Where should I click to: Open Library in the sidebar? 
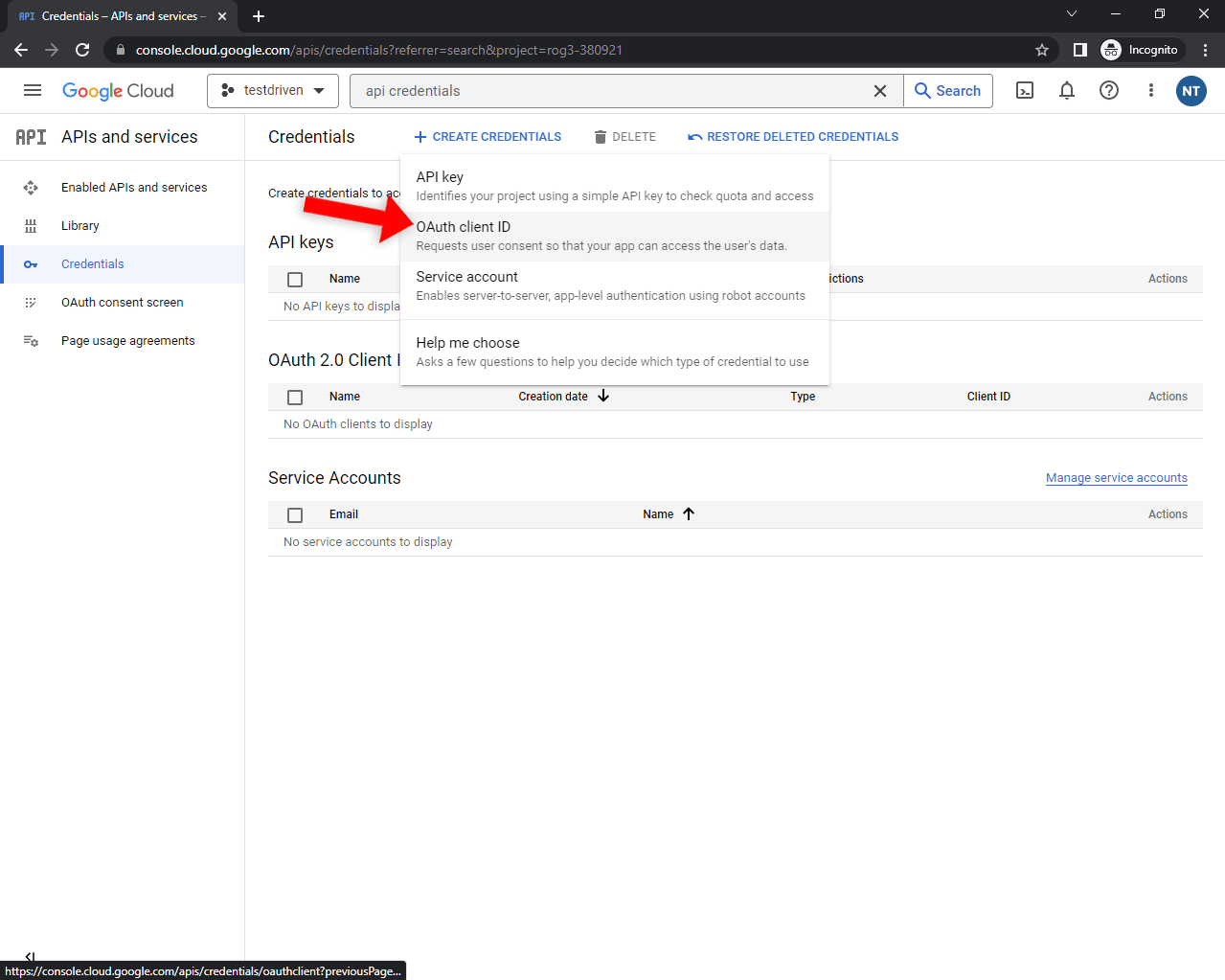[x=80, y=226]
